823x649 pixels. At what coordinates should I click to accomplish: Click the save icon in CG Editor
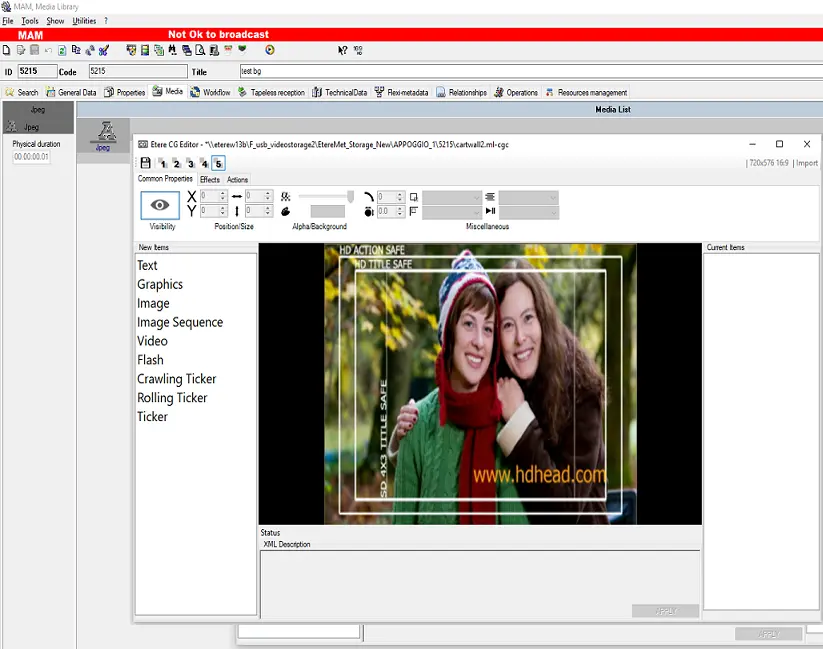click(146, 163)
